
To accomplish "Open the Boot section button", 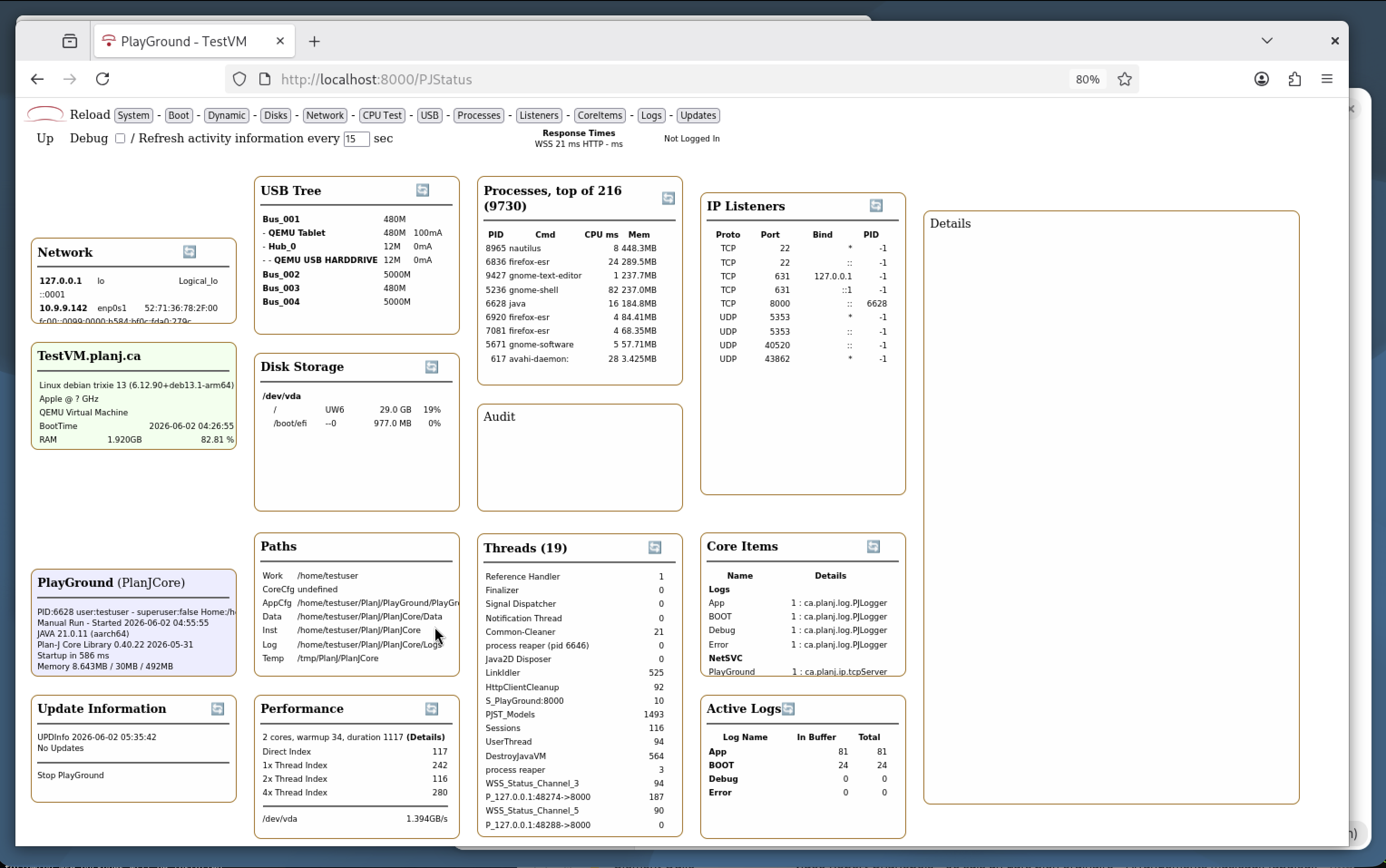I will 179,115.
